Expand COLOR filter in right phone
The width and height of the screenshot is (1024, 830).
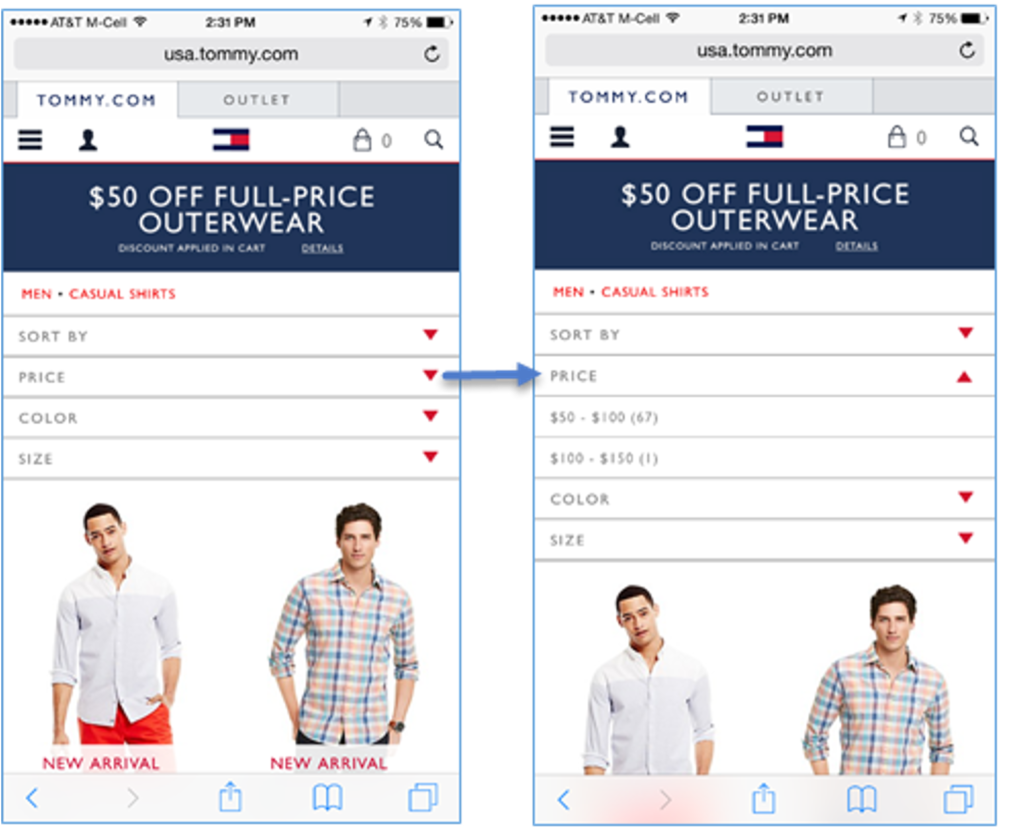tap(765, 499)
